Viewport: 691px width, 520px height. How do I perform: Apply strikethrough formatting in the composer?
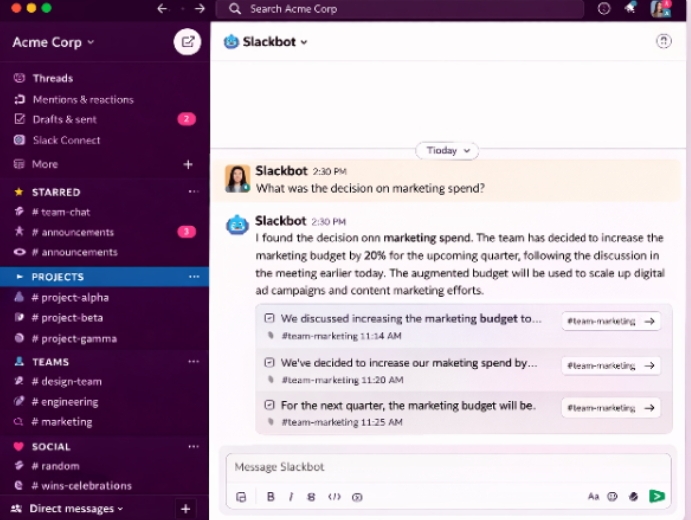[311, 496]
